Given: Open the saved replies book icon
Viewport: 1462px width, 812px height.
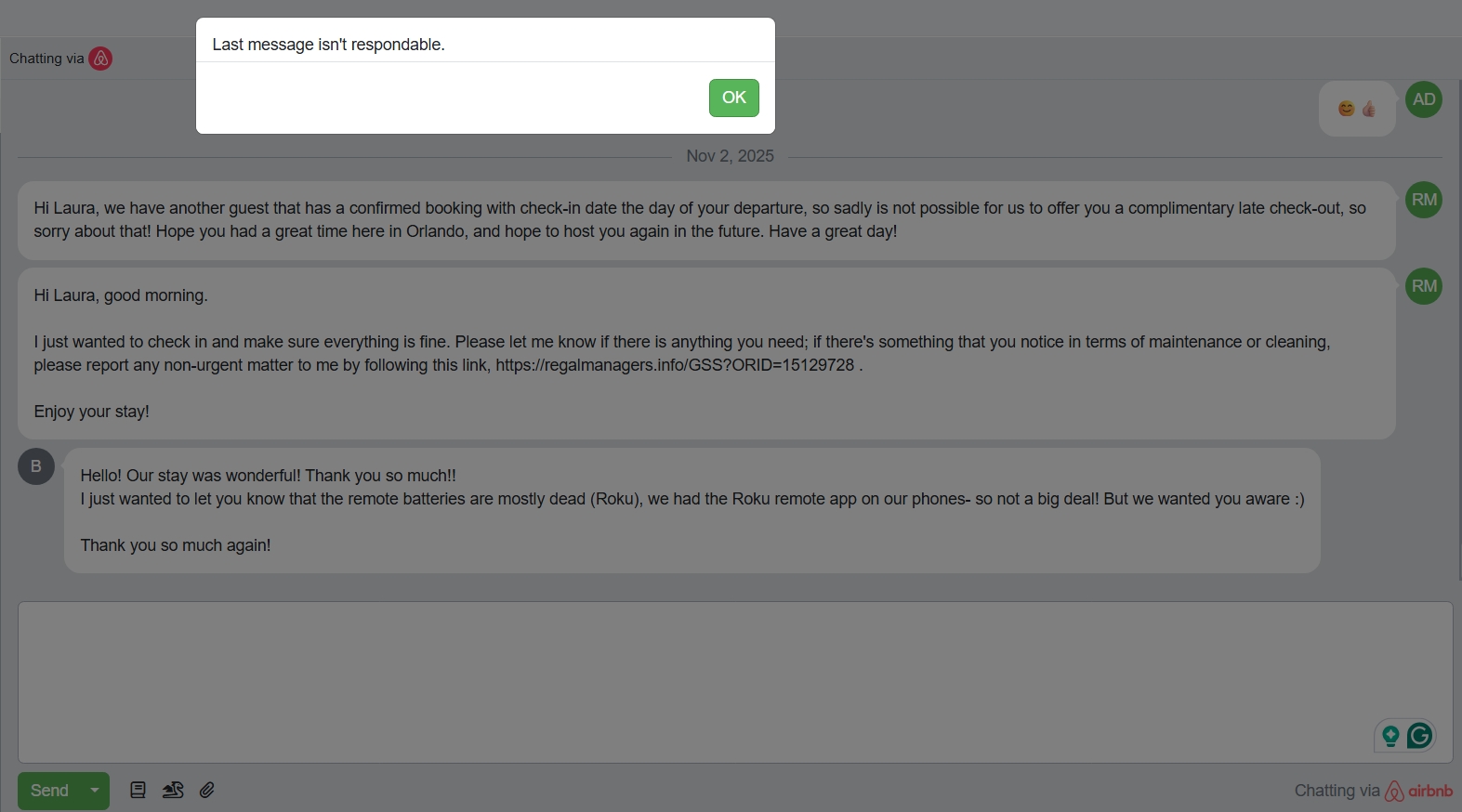Looking at the screenshot, I should coord(138,791).
